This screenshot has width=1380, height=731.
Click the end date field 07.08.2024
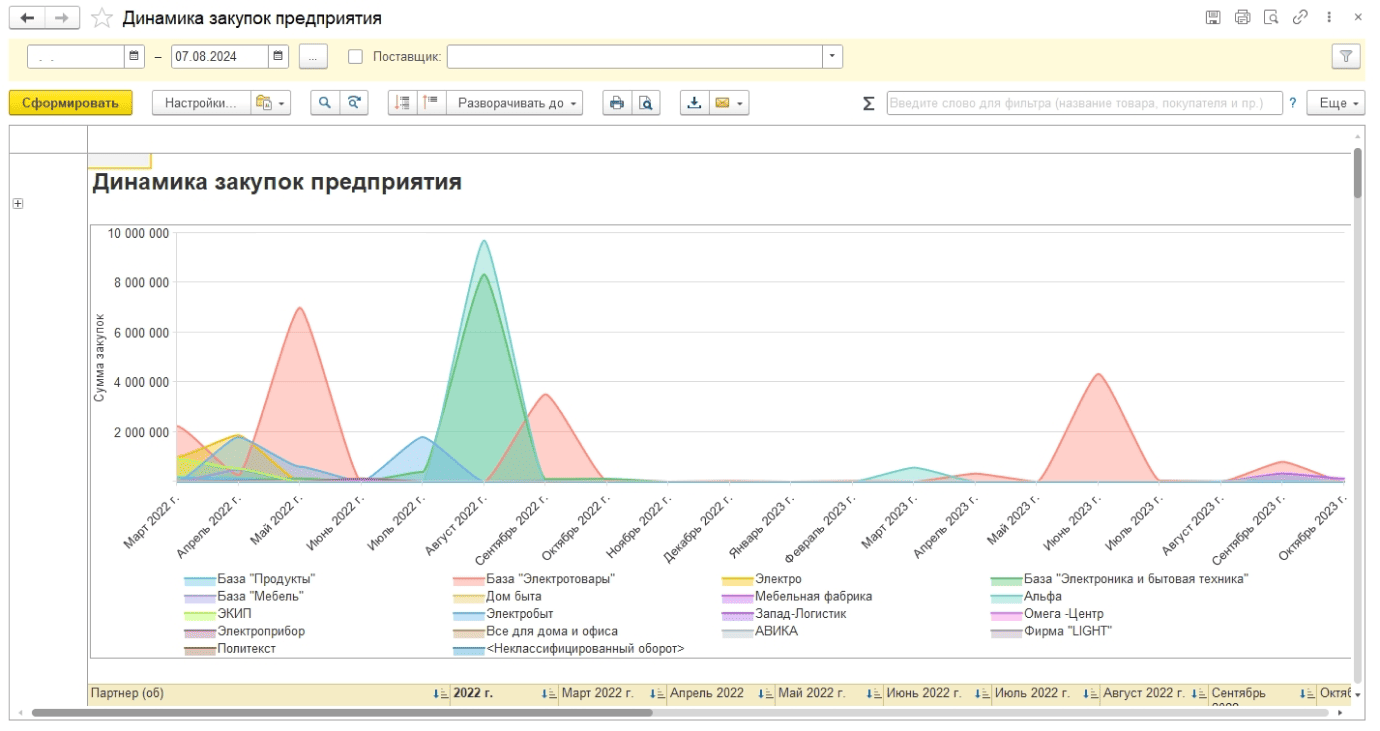(x=220, y=57)
